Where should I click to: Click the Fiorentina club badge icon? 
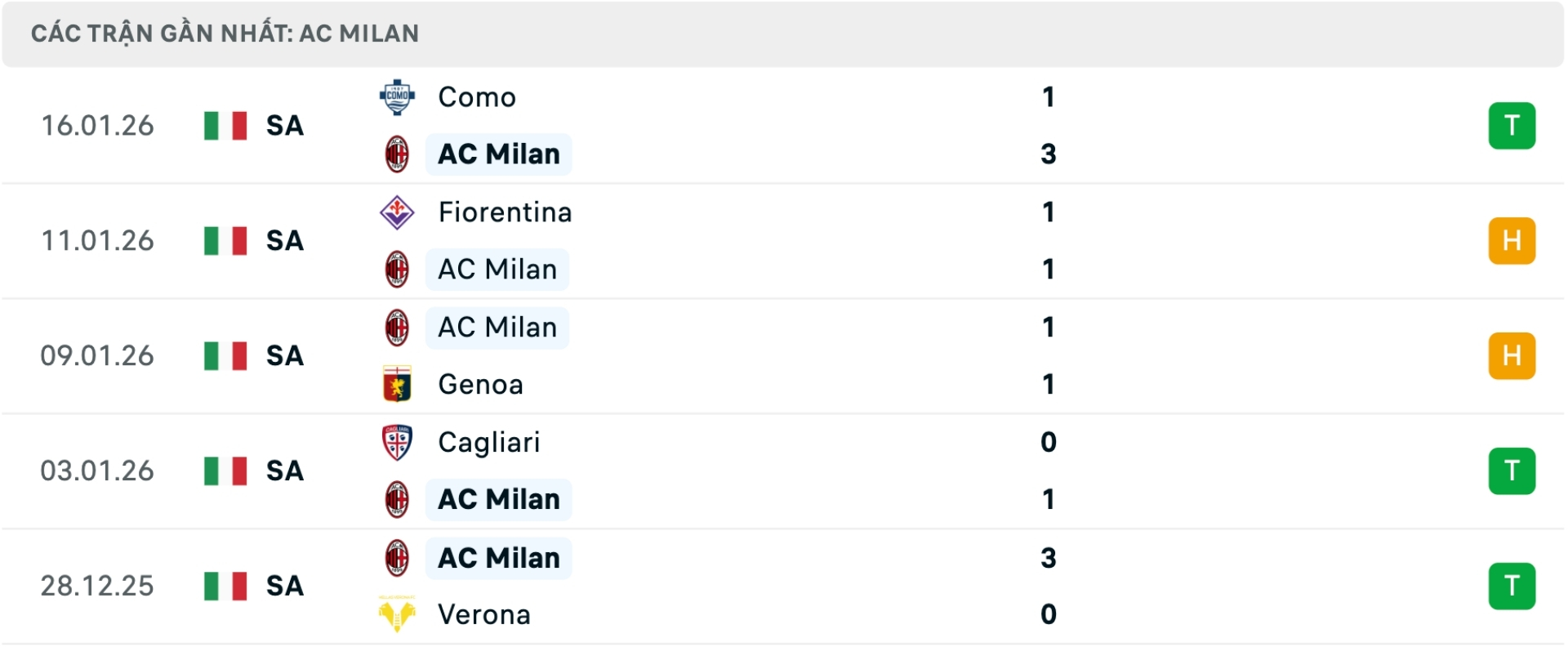[398, 212]
